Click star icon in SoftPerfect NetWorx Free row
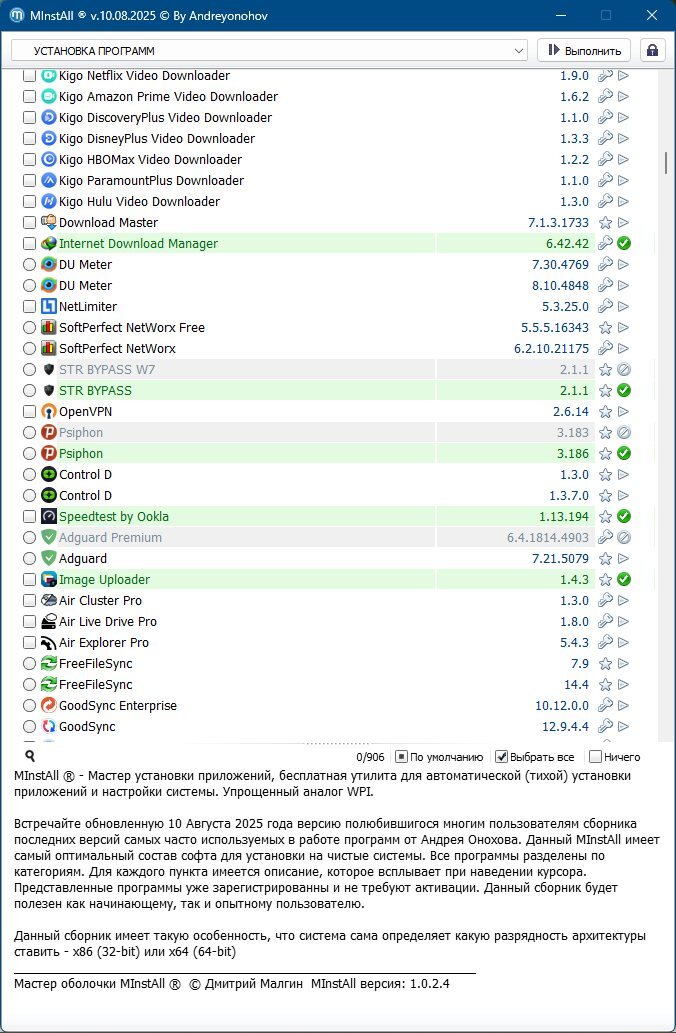The height and width of the screenshot is (1033, 676). (605, 328)
